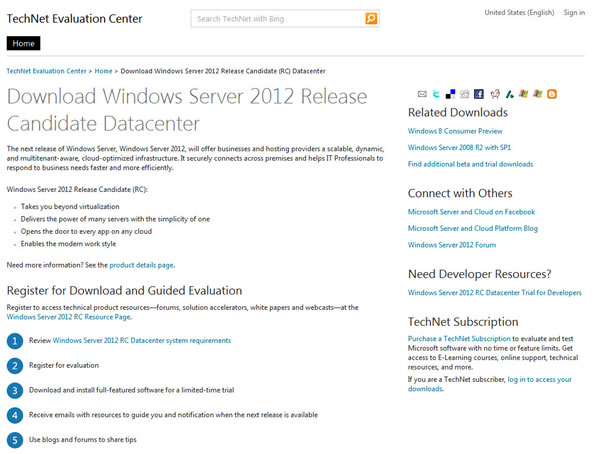Viewport: 600px width, 454px height.
Task: Open Windows Server 2008 R2 with SP1
Action: click(x=459, y=147)
